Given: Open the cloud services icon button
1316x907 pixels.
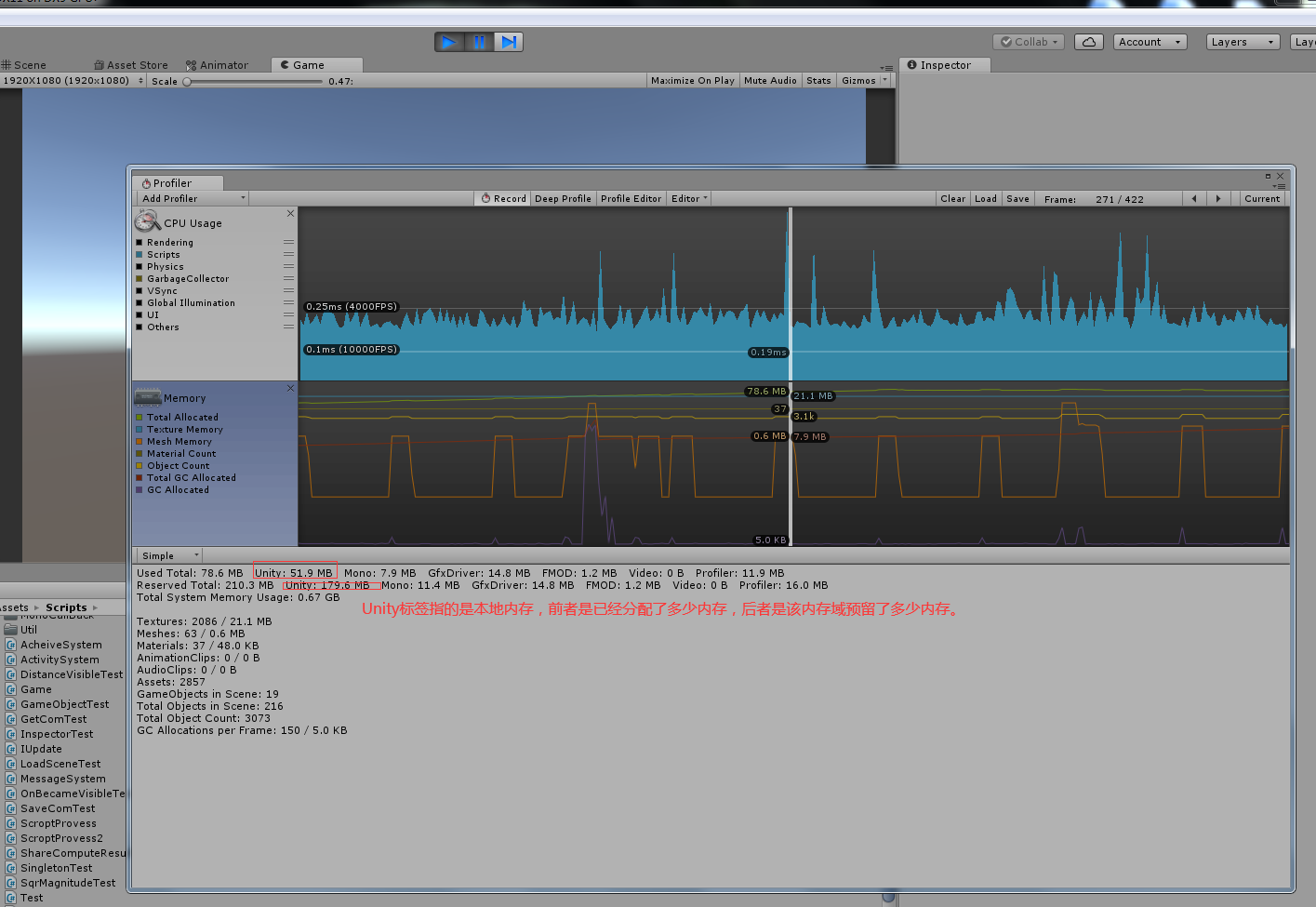Looking at the screenshot, I should 1089,42.
